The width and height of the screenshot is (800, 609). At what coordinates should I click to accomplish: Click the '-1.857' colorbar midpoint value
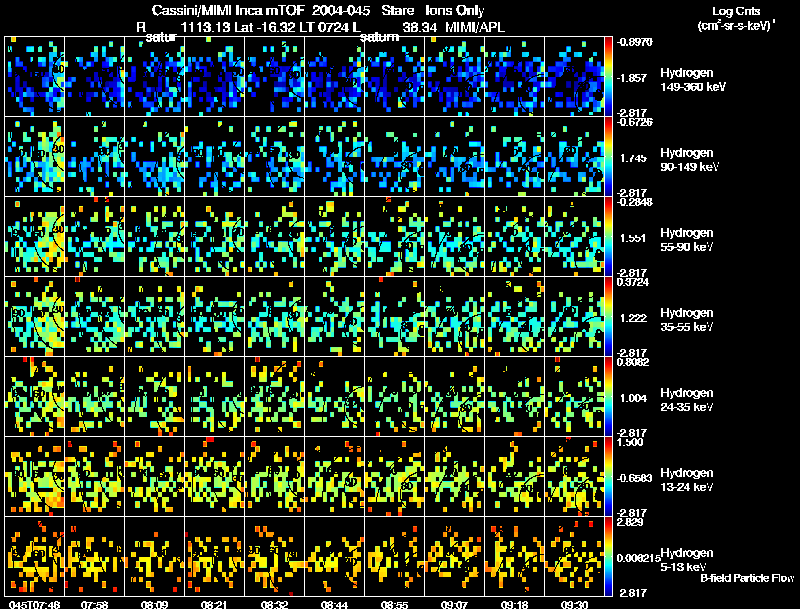(x=633, y=78)
